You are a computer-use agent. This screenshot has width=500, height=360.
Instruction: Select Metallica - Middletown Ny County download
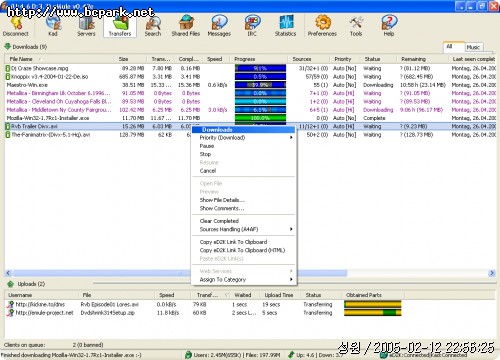pos(250,110)
